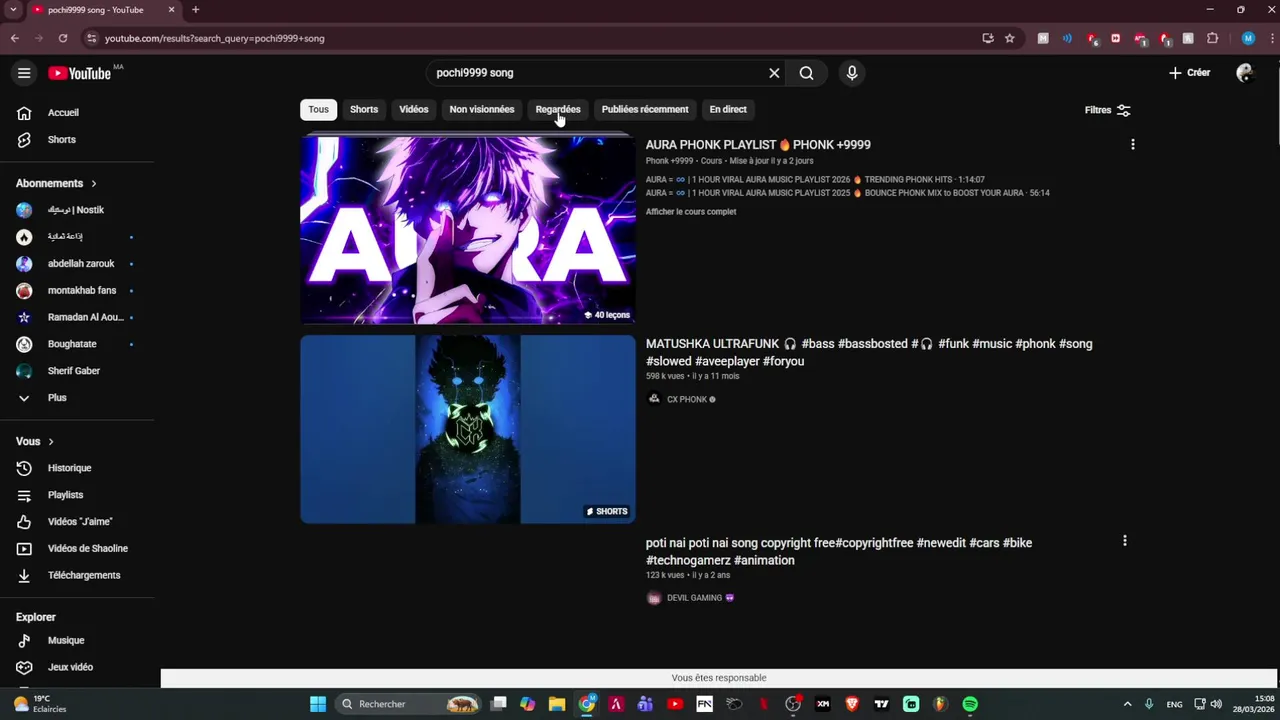Screen dimensions: 1280x720
Task: Open the Chrome profile M avatar
Action: click(x=1248, y=38)
